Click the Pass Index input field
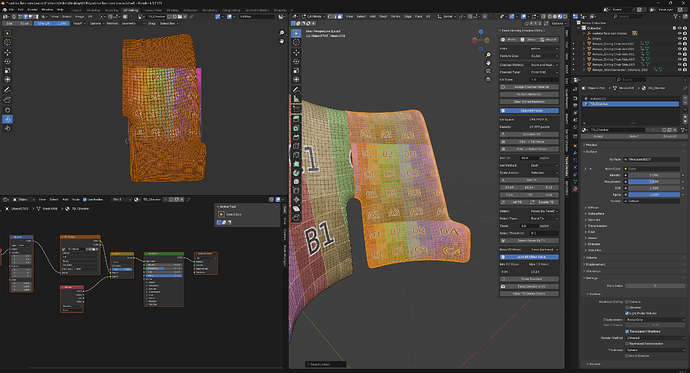This screenshot has height=373, width=690. click(655, 285)
